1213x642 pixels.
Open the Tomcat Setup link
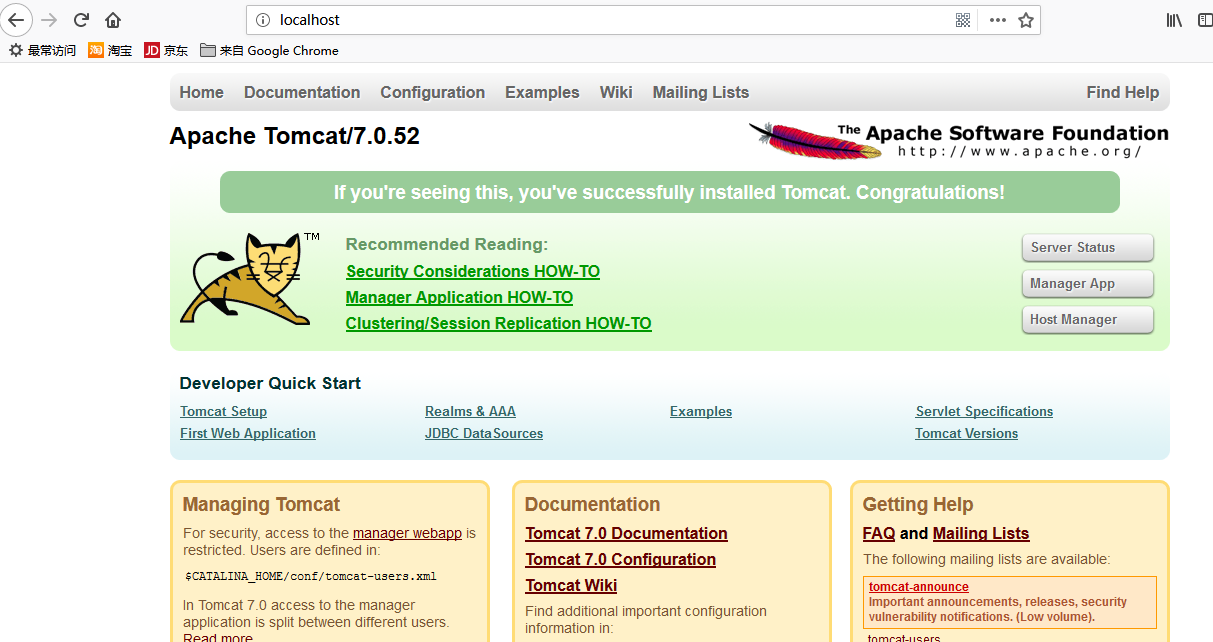tap(223, 411)
